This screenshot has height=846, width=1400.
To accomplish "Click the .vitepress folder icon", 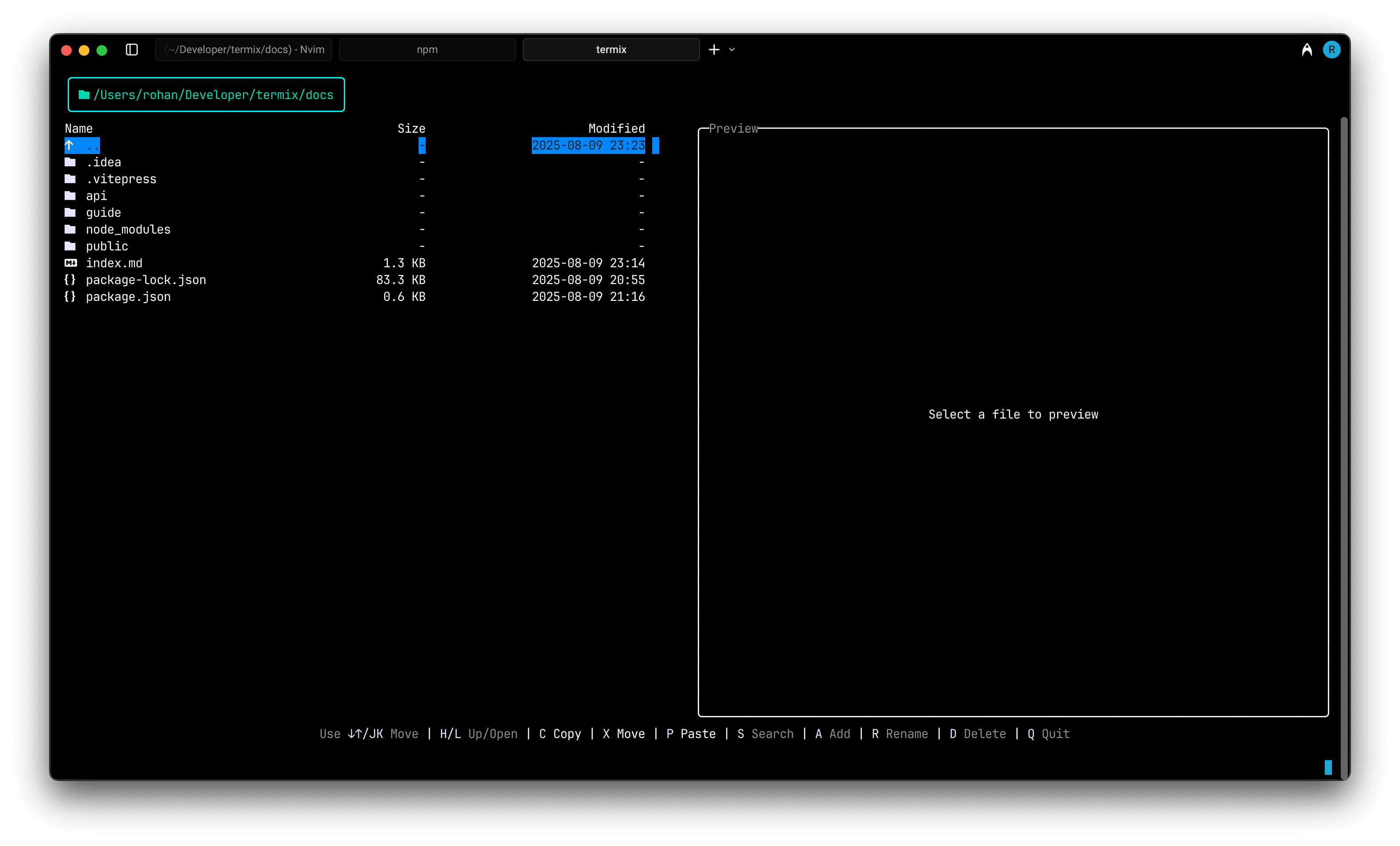I will (70, 179).
